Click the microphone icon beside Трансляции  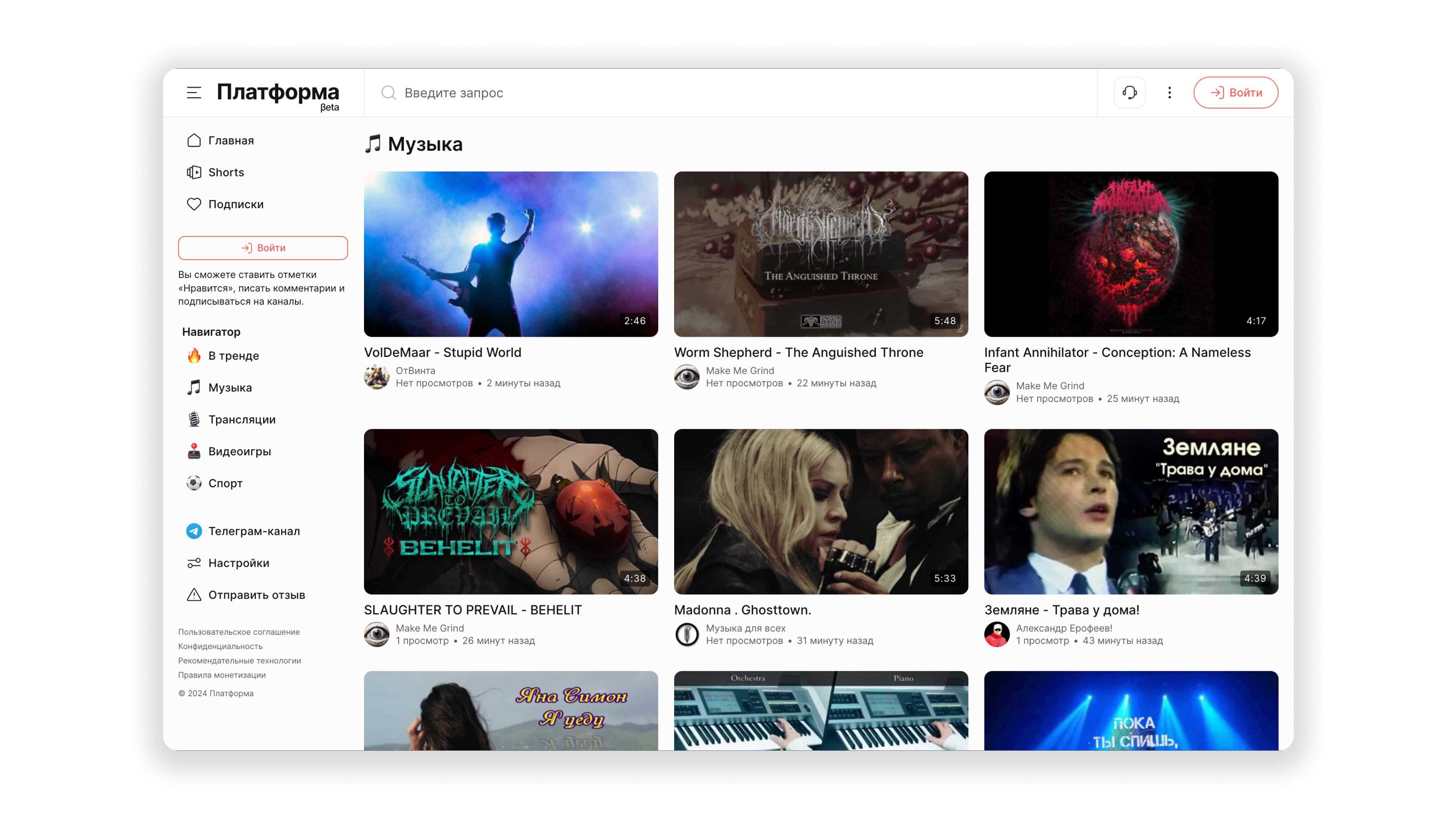click(194, 419)
